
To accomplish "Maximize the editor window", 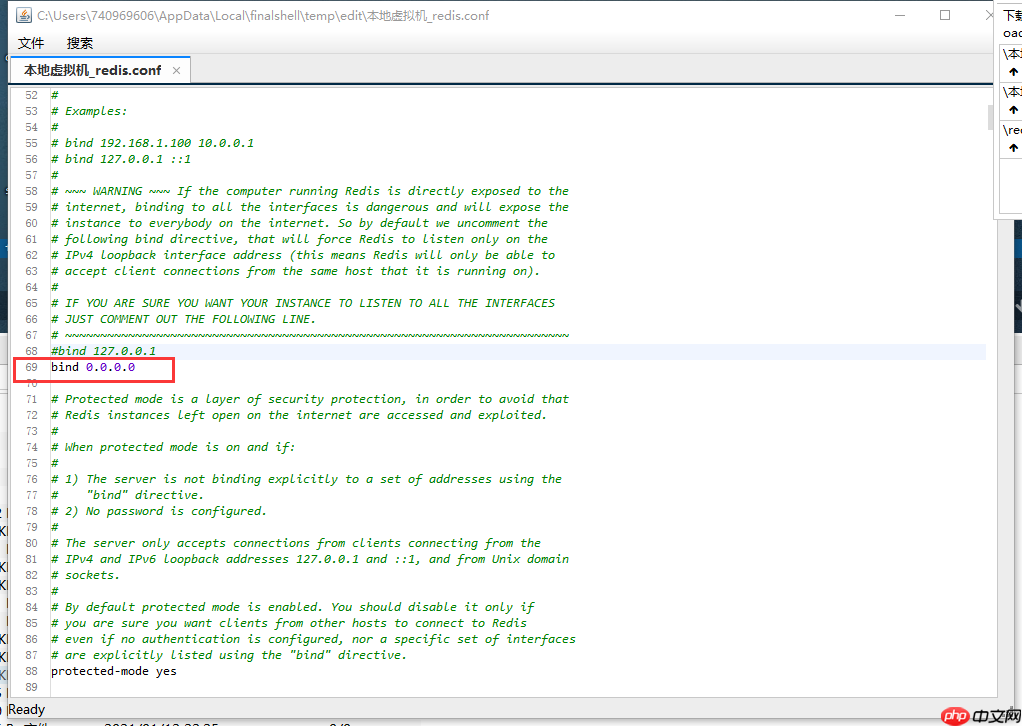I will coord(944,15).
